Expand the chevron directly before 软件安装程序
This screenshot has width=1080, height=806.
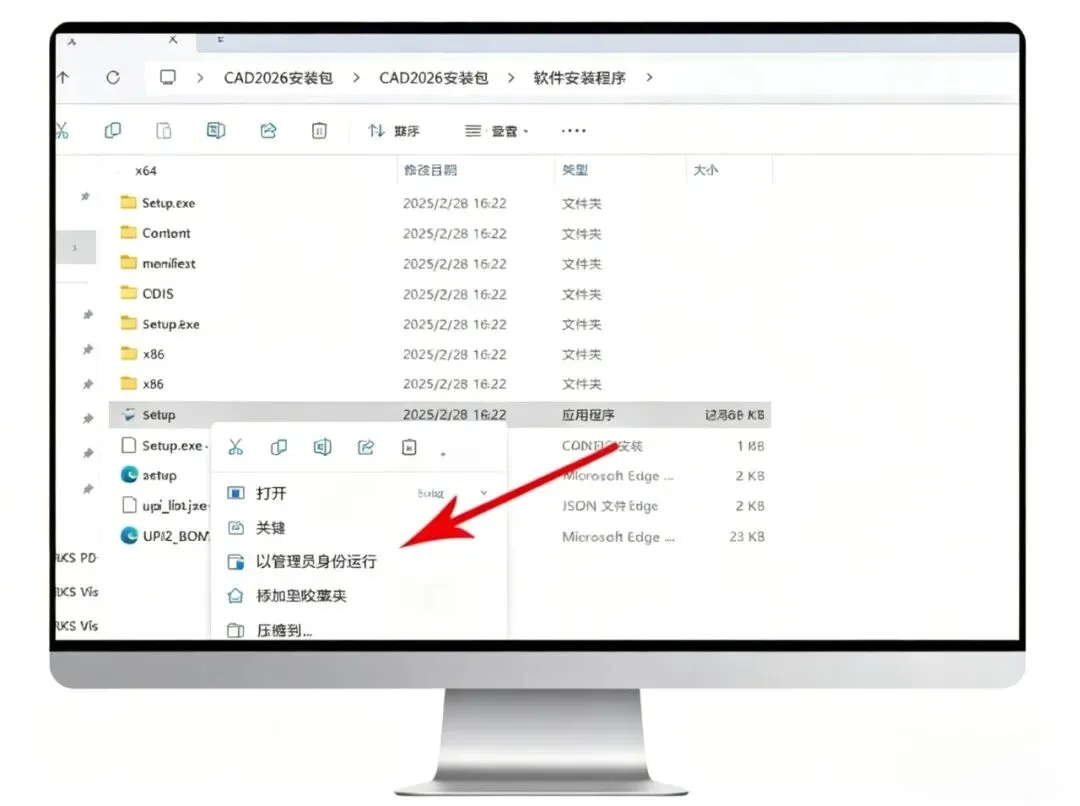pyautogui.click(x=510, y=78)
